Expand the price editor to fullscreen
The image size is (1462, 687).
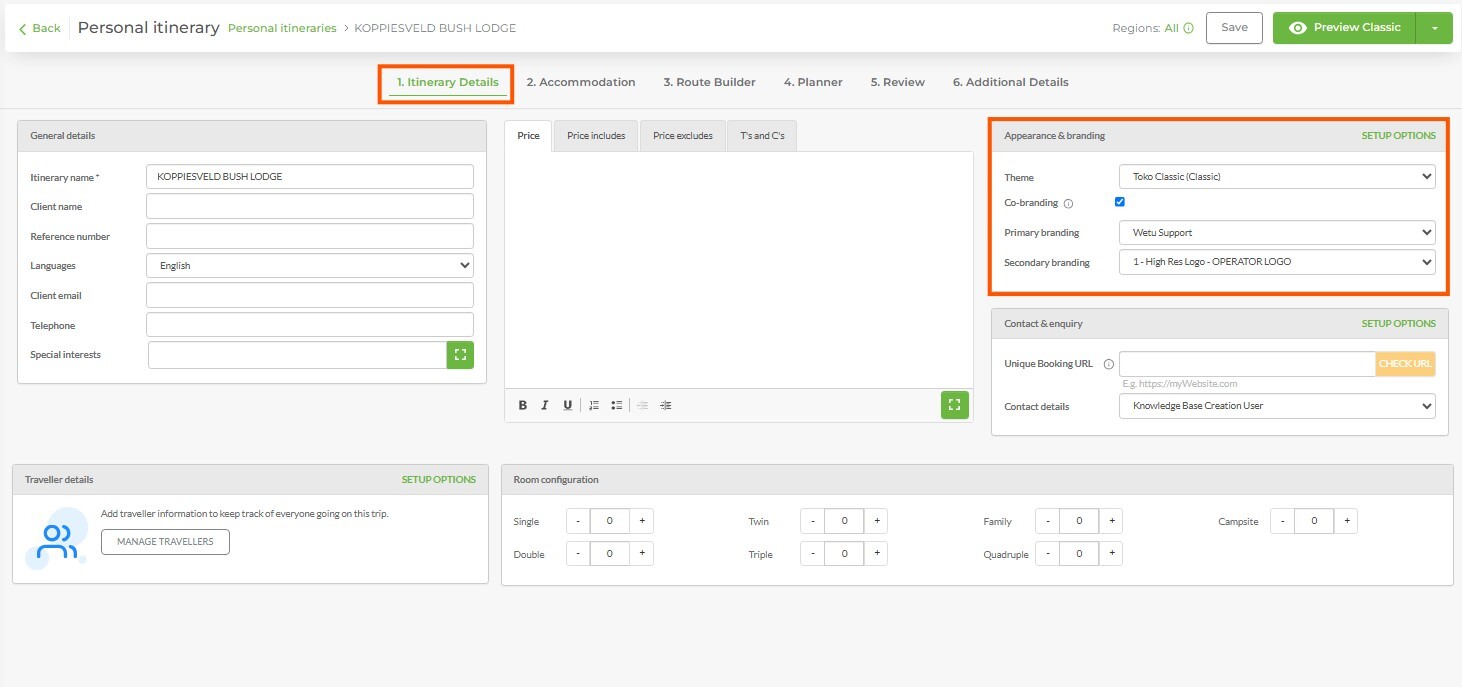coord(954,404)
